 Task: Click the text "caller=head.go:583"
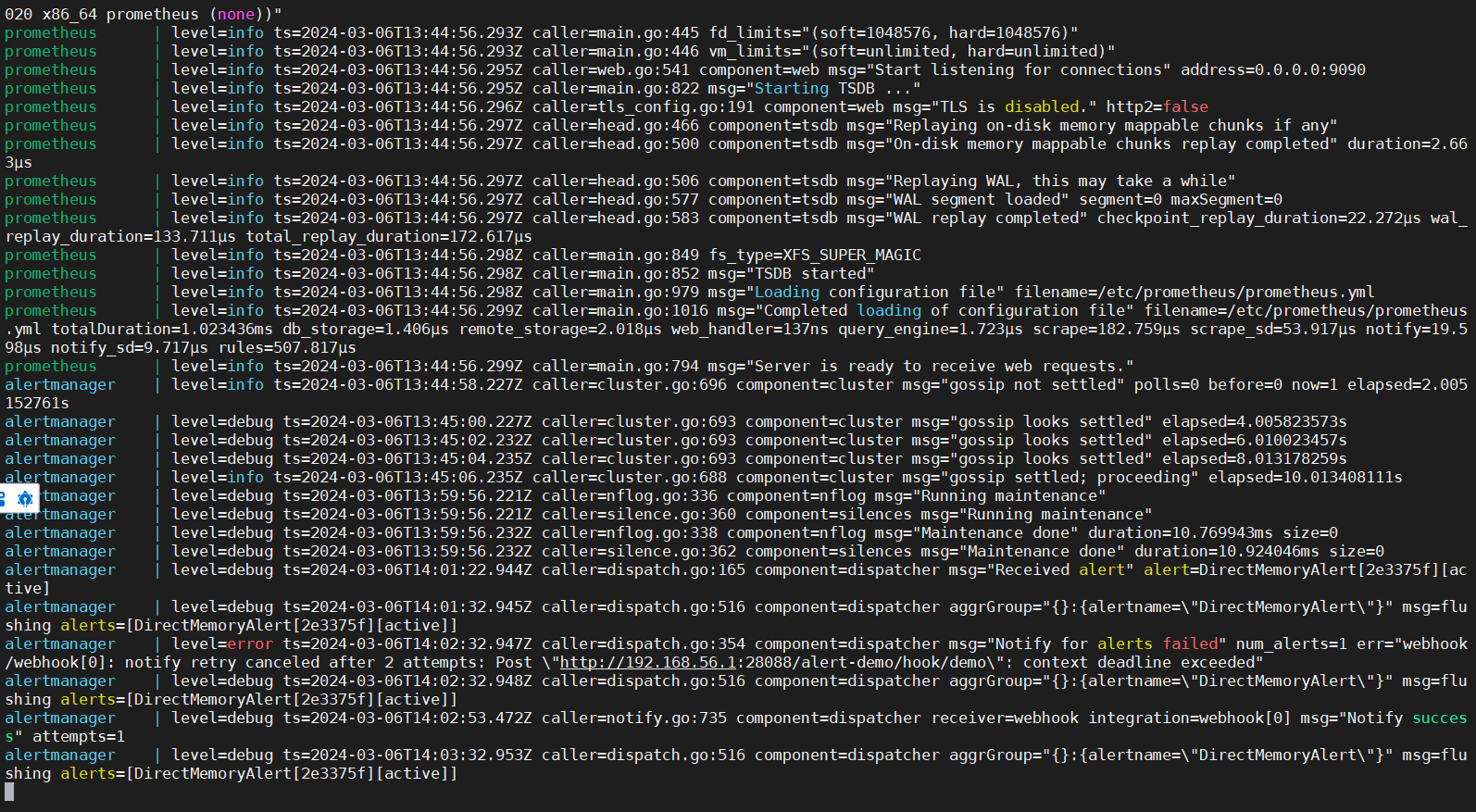click(616, 218)
